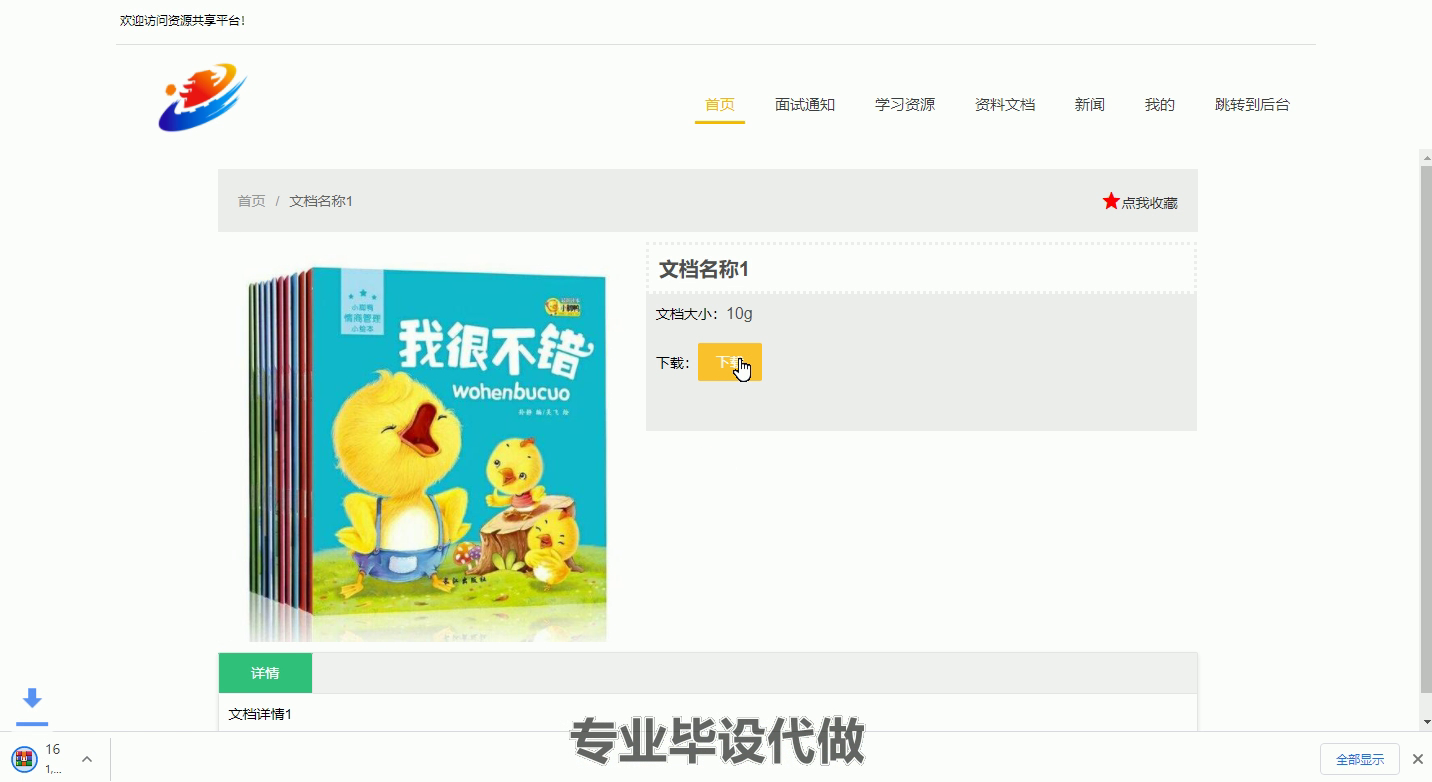Image resolution: width=1432 pixels, height=782 pixels.
Task: Open 新闻 navigation item
Action: click(1090, 104)
